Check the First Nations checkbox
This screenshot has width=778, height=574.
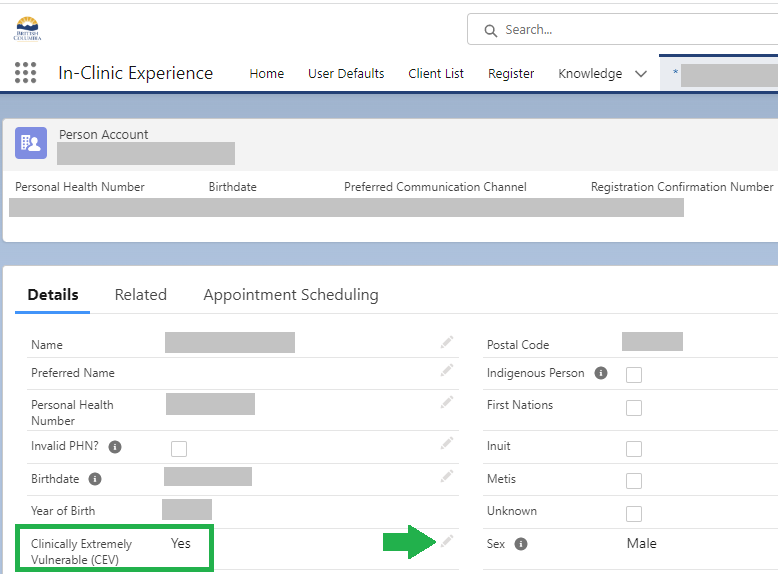(x=634, y=408)
